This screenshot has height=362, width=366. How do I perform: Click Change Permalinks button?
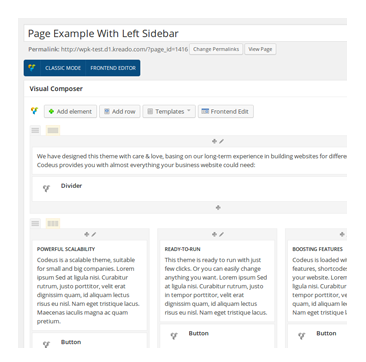coord(216,49)
